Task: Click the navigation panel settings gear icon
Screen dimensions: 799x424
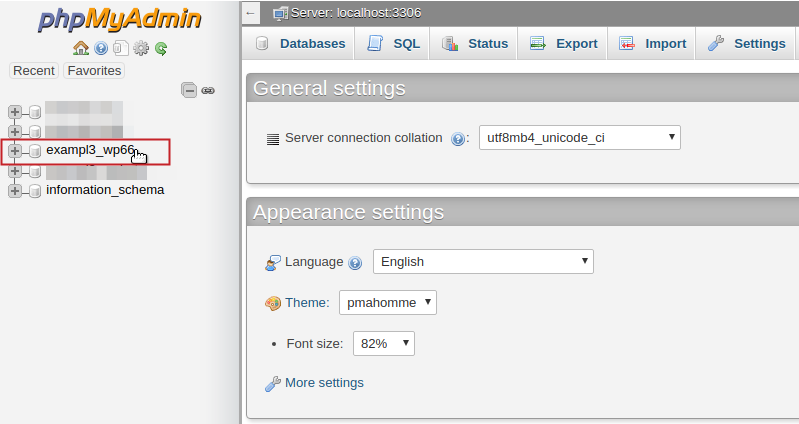Action: point(141,48)
